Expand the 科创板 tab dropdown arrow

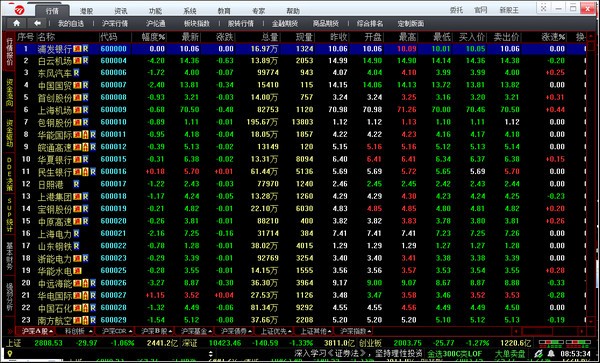pyautogui.click(x=91, y=331)
